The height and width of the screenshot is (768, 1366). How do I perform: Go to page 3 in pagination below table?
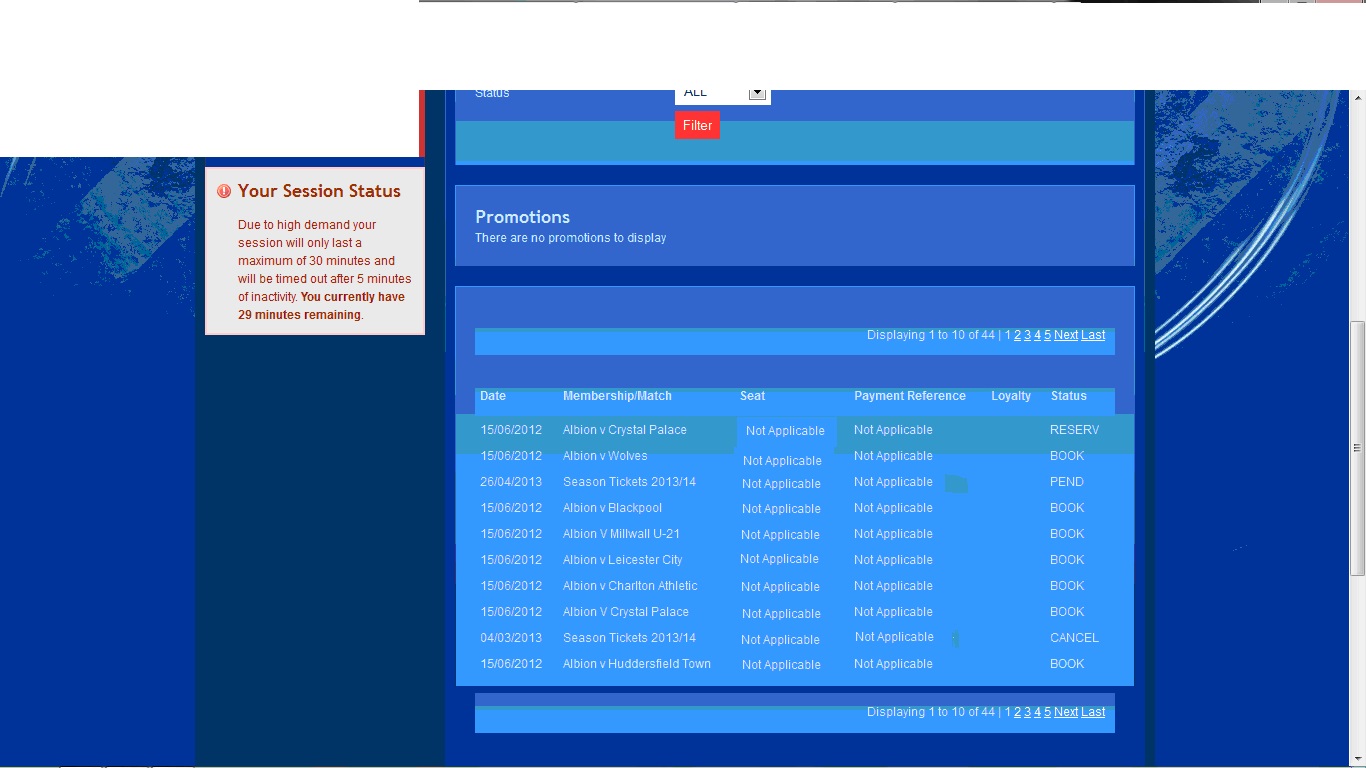[x=1027, y=712]
